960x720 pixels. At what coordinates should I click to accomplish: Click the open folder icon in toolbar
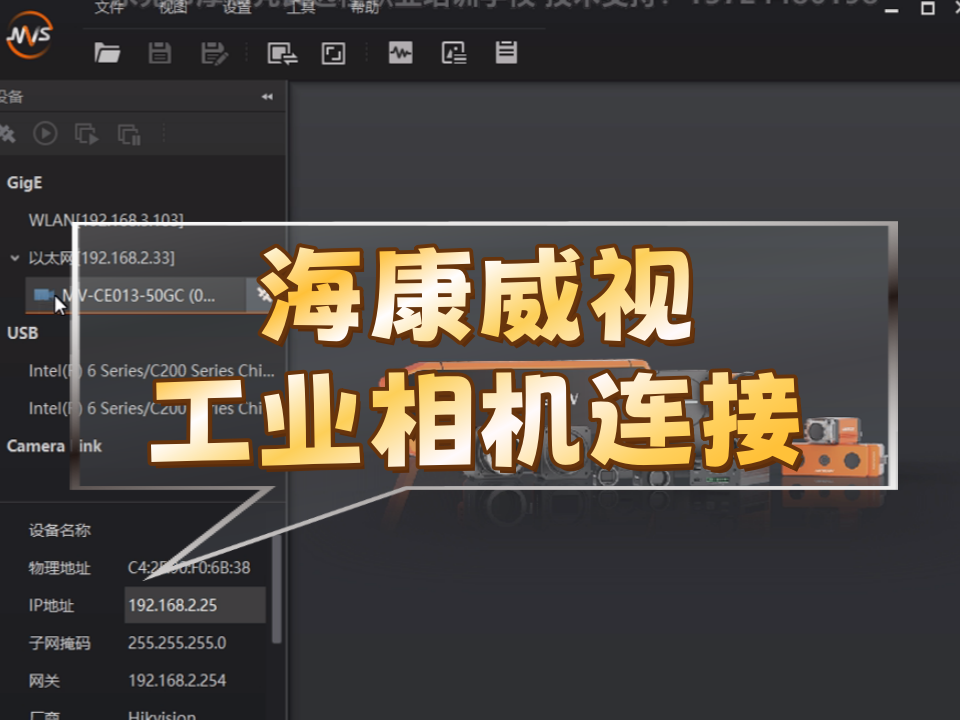(107, 53)
